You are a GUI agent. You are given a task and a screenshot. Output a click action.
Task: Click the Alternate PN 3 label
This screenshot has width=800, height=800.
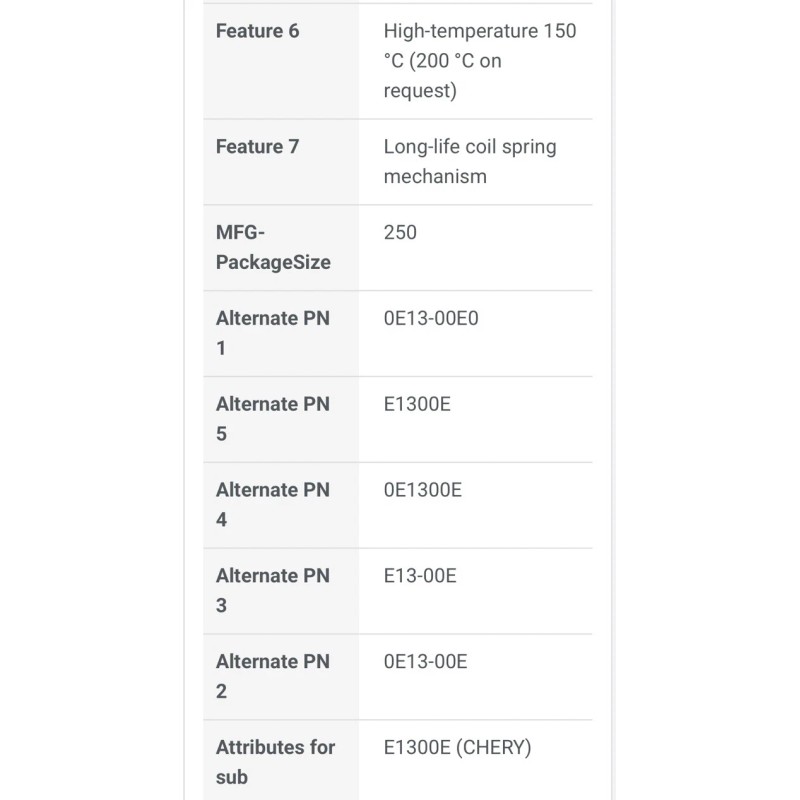272,590
